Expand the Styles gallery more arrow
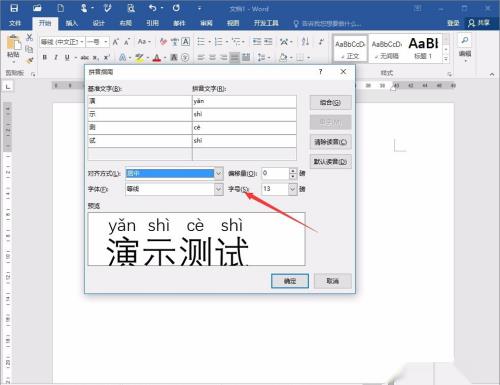The height and width of the screenshot is (385, 500). point(446,59)
